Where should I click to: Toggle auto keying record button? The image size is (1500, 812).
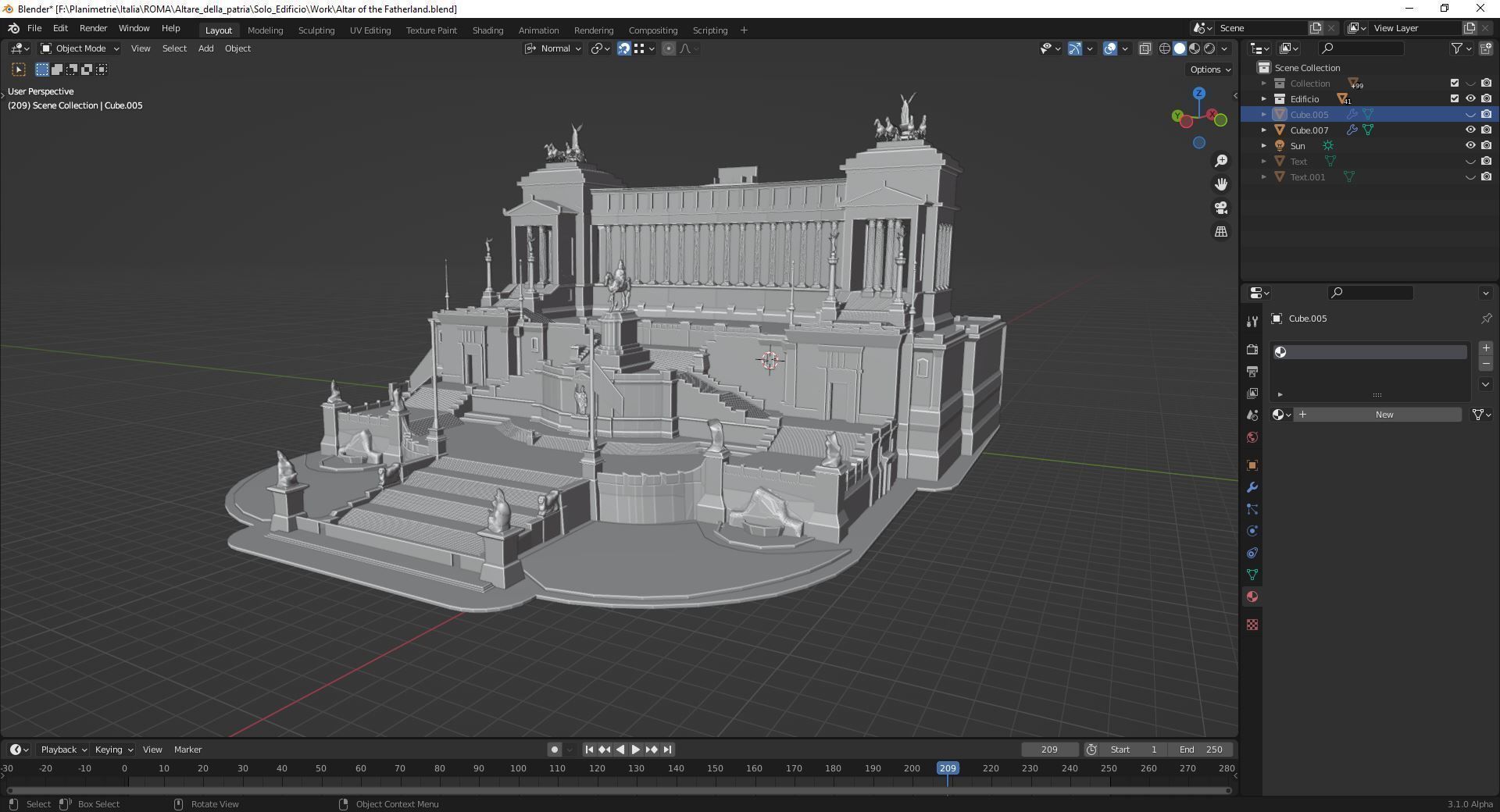coord(555,750)
